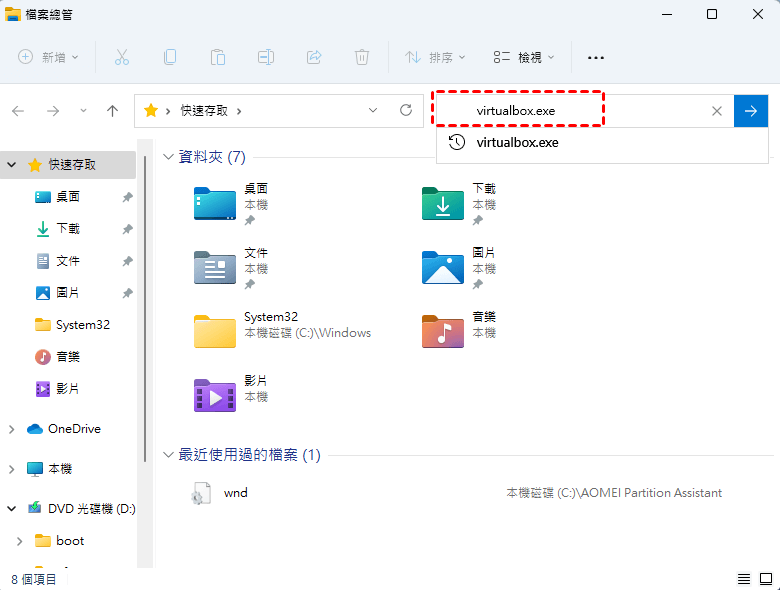Screen dimensions: 780x590
Task: Click the Delete trash can icon
Action: click(362, 57)
